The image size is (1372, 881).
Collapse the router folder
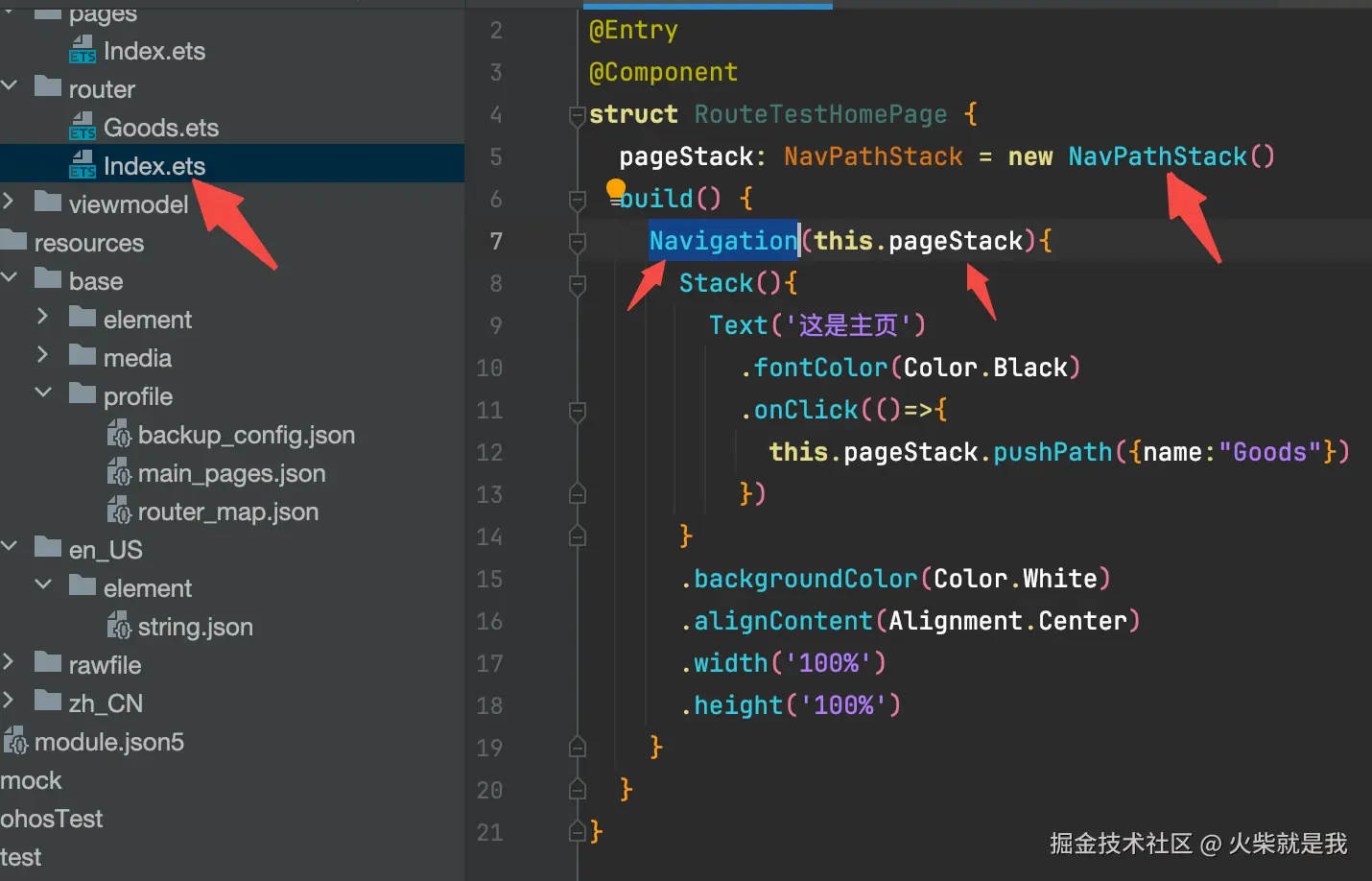pos(10,86)
